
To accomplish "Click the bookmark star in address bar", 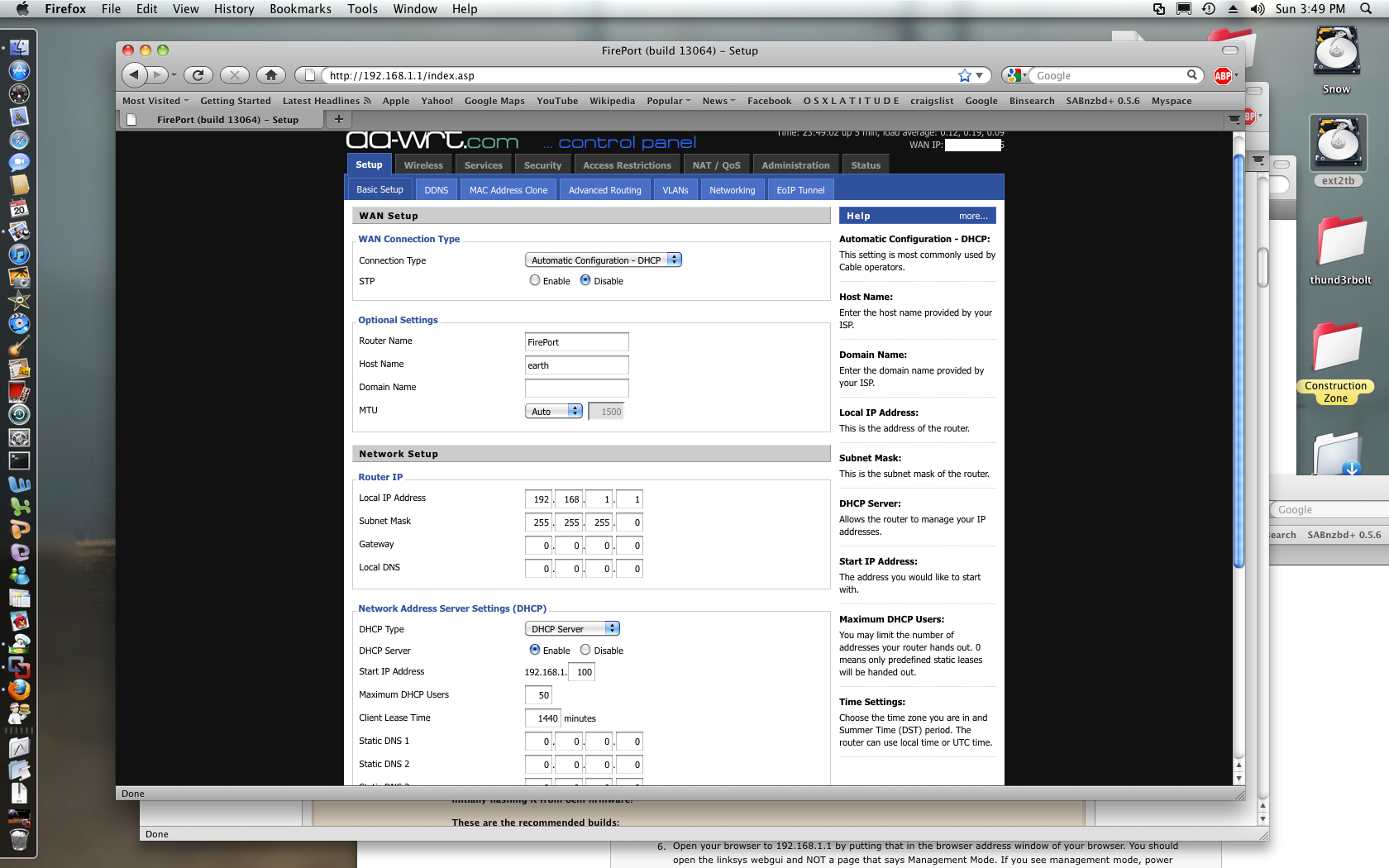I will [964, 75].
